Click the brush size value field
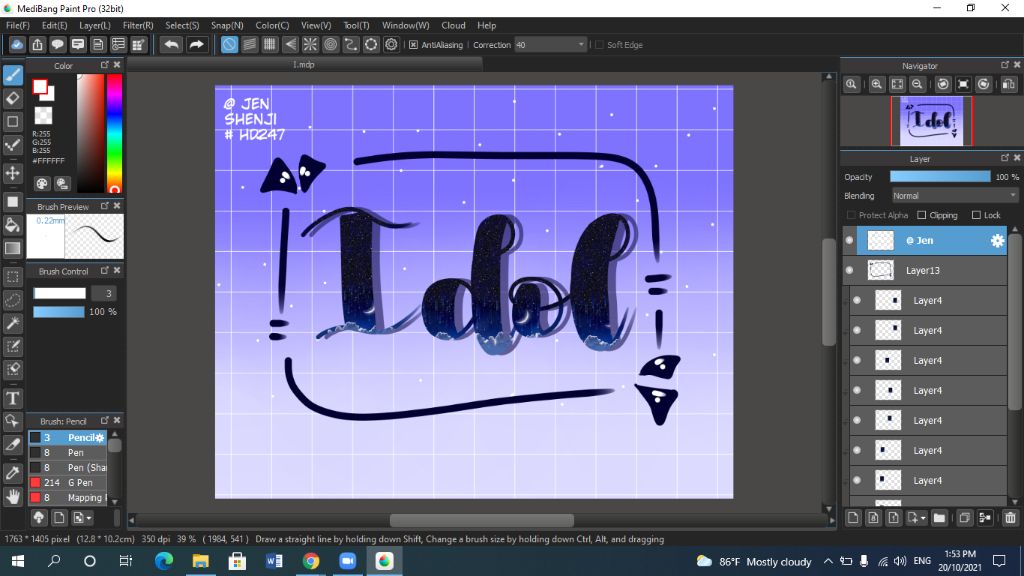 [x=104, y=293]
